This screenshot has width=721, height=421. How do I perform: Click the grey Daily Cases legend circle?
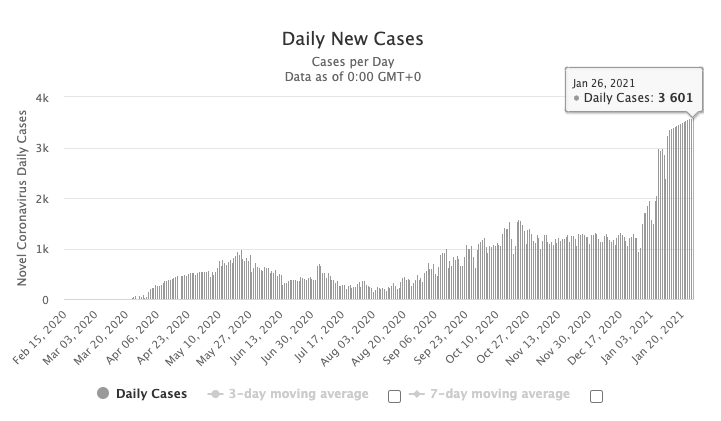click(x=103, y=394)
